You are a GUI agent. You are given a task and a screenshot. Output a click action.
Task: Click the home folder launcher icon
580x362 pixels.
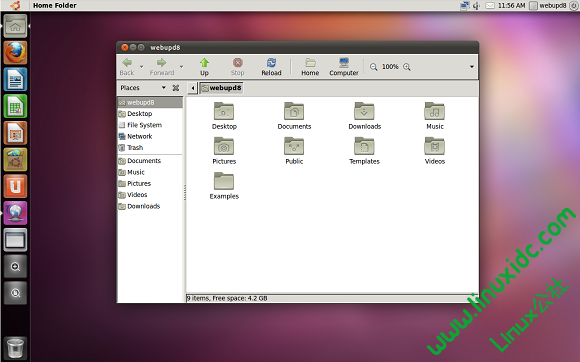pyautogui.click(x=15, y=26)
